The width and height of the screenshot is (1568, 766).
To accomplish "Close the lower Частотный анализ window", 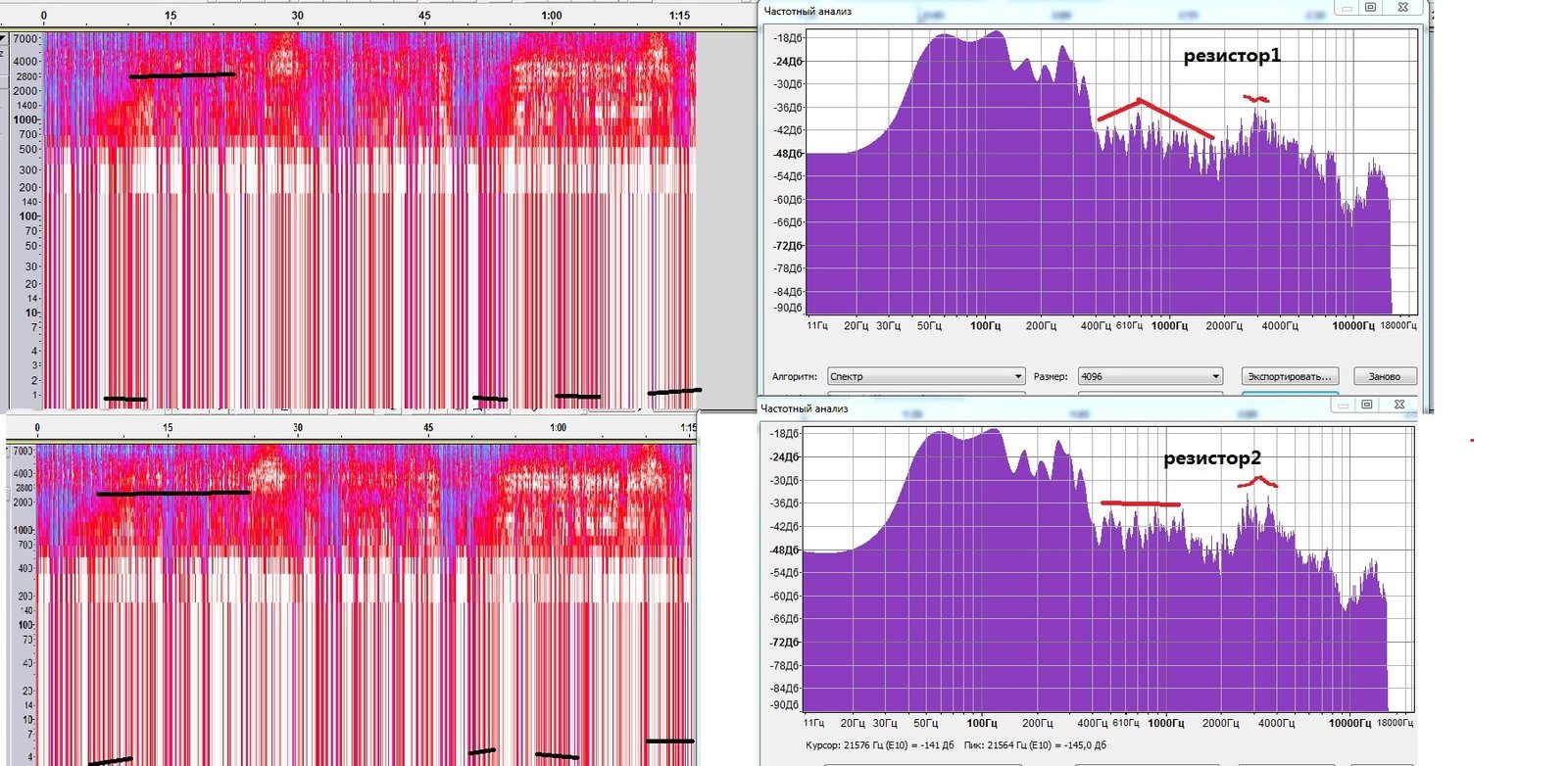I will (1398, 405).
